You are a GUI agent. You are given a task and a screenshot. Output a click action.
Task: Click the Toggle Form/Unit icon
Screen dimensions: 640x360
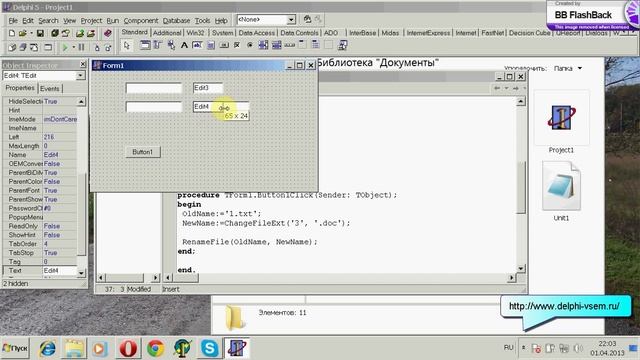[34, 47]
